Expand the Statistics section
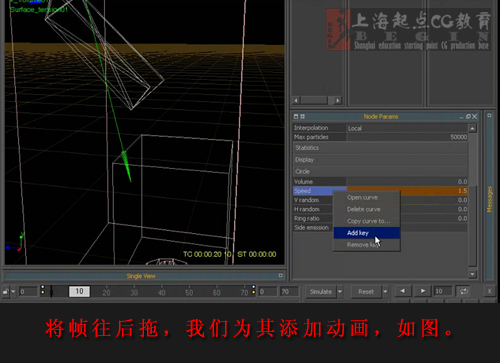 coord(381,148)
